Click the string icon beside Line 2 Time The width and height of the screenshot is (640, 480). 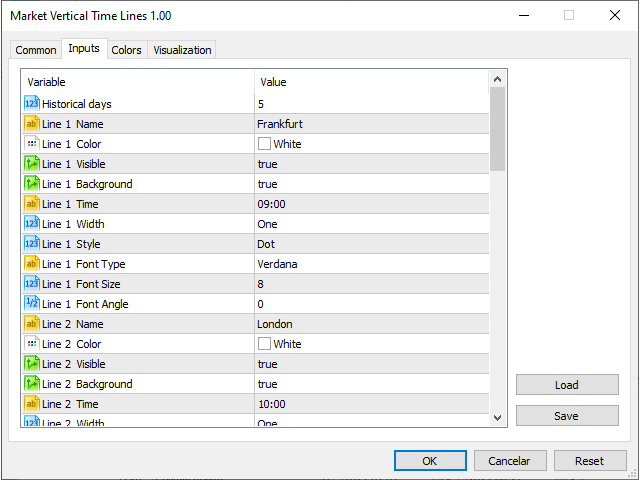click(x=32, y=404)
